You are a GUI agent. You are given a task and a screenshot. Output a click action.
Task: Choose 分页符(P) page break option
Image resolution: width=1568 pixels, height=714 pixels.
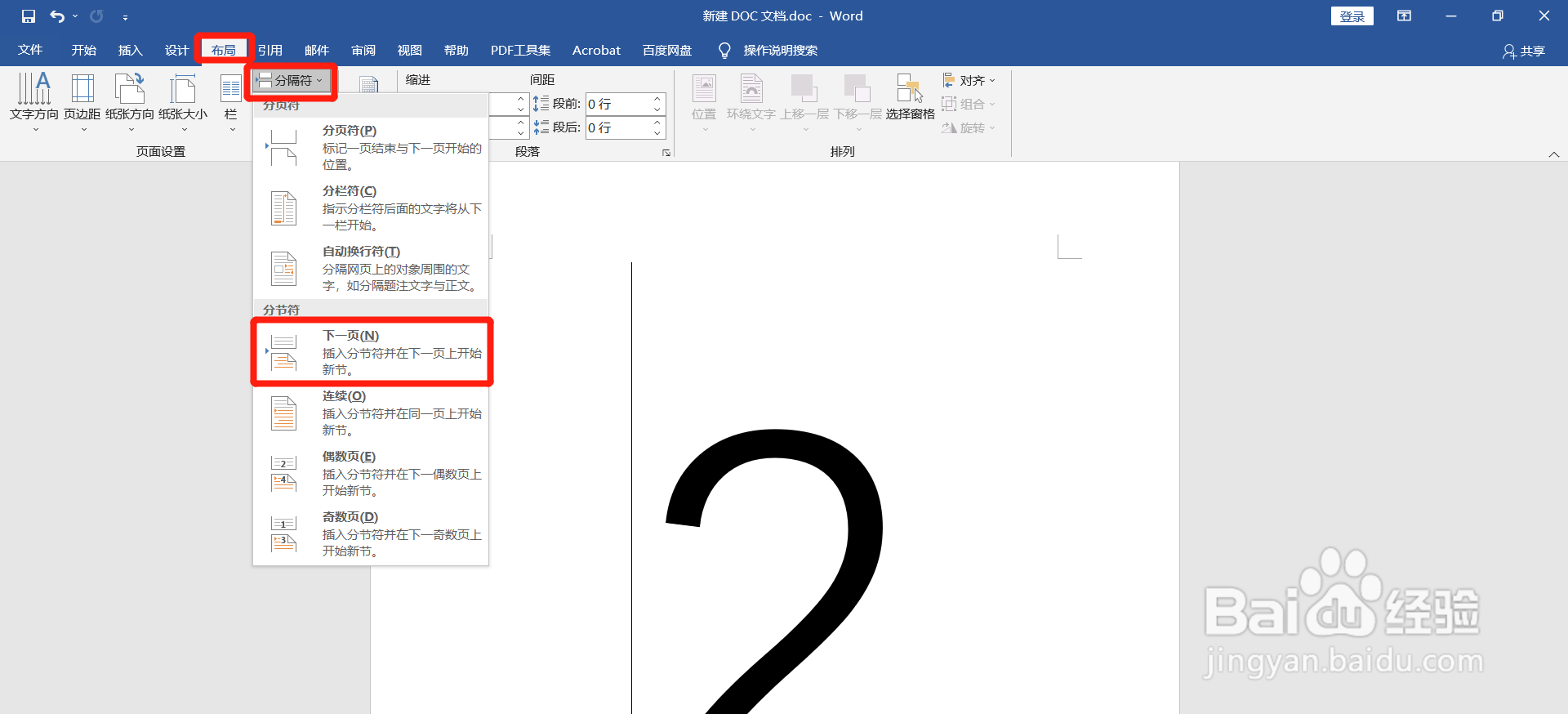(x=372, y=147)
